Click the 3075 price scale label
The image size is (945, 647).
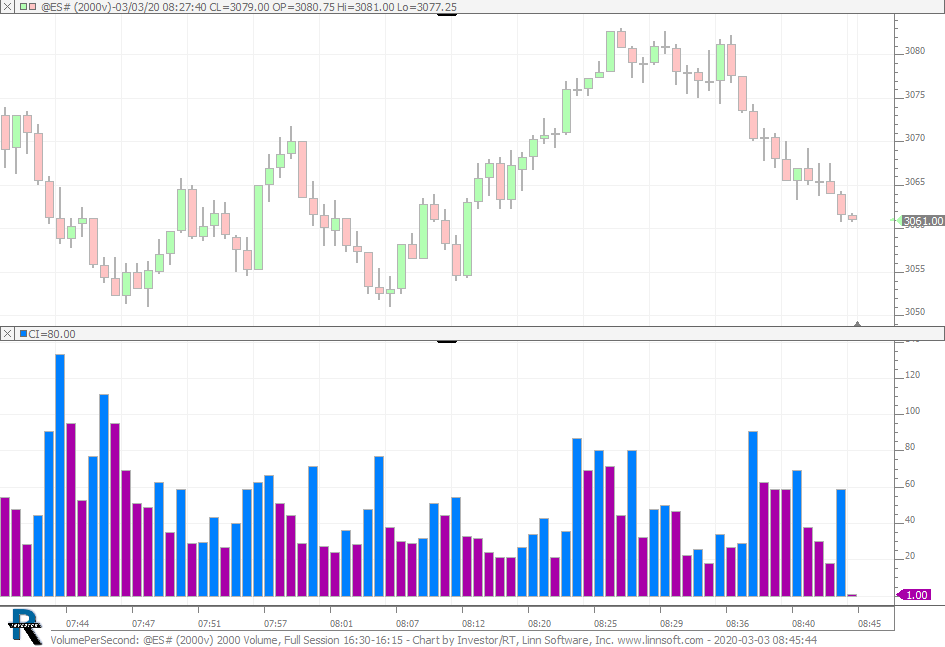click(915, 95)
